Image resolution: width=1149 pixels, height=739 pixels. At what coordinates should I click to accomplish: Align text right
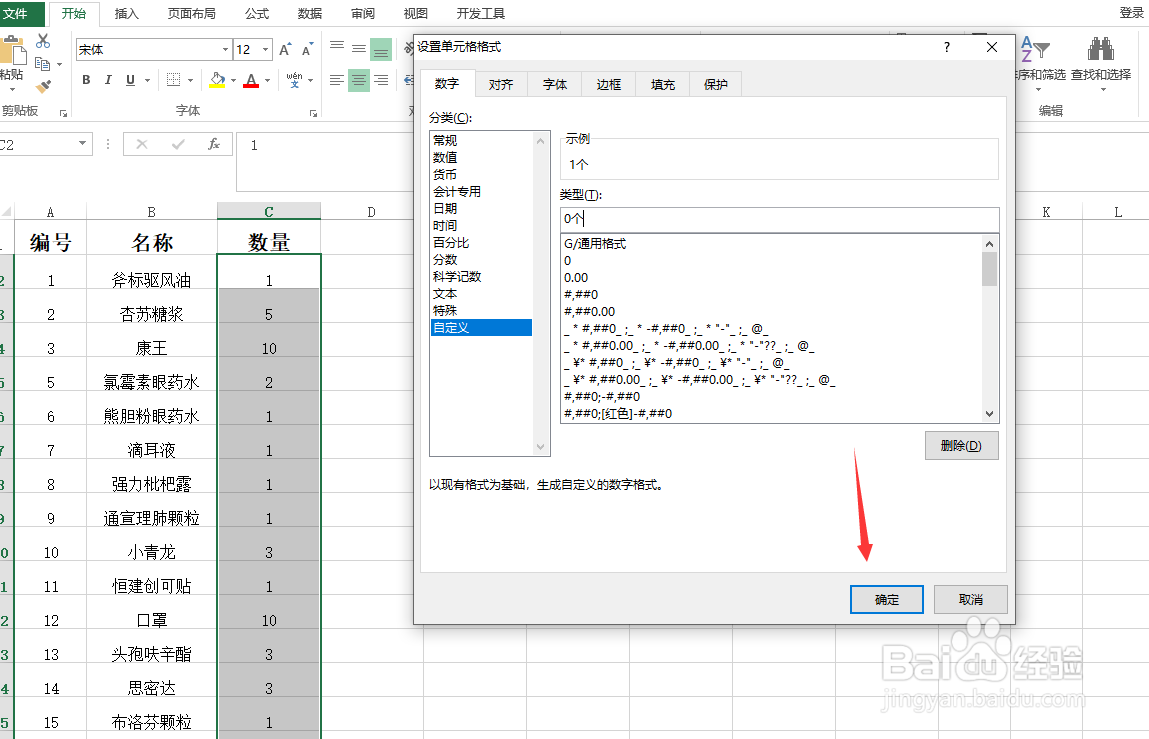click(381, 80)
